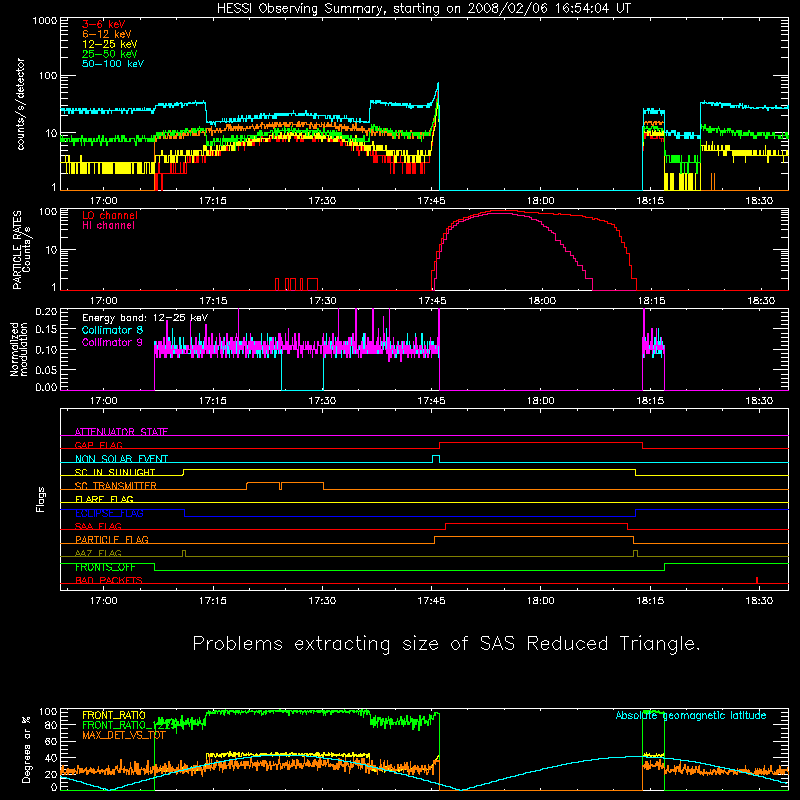Click the "PARTICLE RATES" axis label
Viewport: 800px width, 800px height.
point(17,250)
